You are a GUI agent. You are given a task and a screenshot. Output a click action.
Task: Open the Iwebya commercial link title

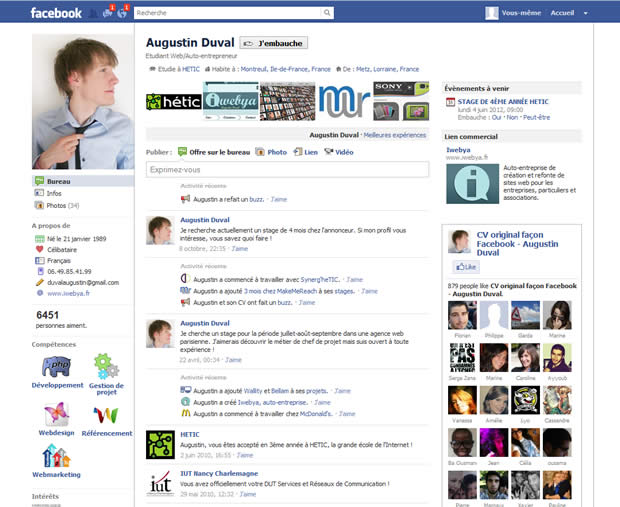(458, 150)
